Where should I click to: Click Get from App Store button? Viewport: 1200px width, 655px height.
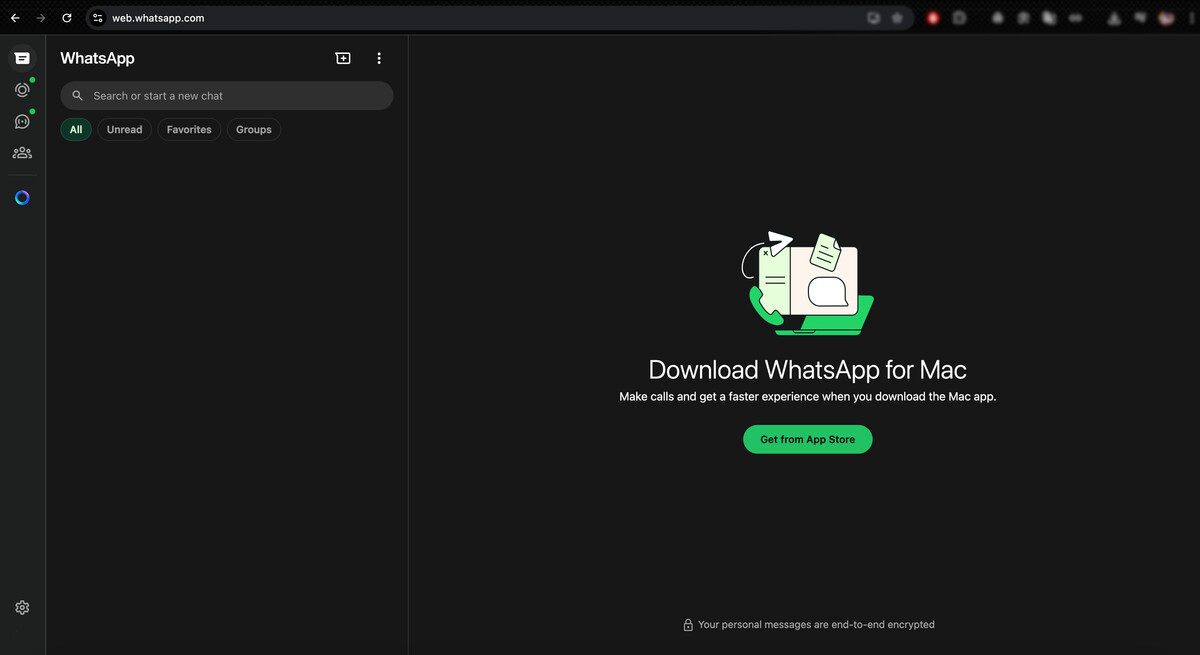tap(807, 439)
